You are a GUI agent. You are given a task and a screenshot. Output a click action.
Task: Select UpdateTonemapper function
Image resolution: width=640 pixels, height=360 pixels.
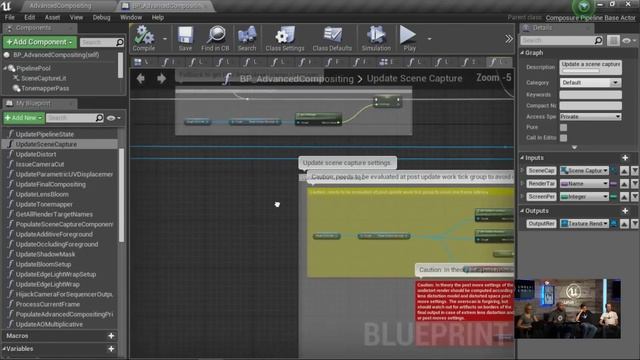pos(44,204)
